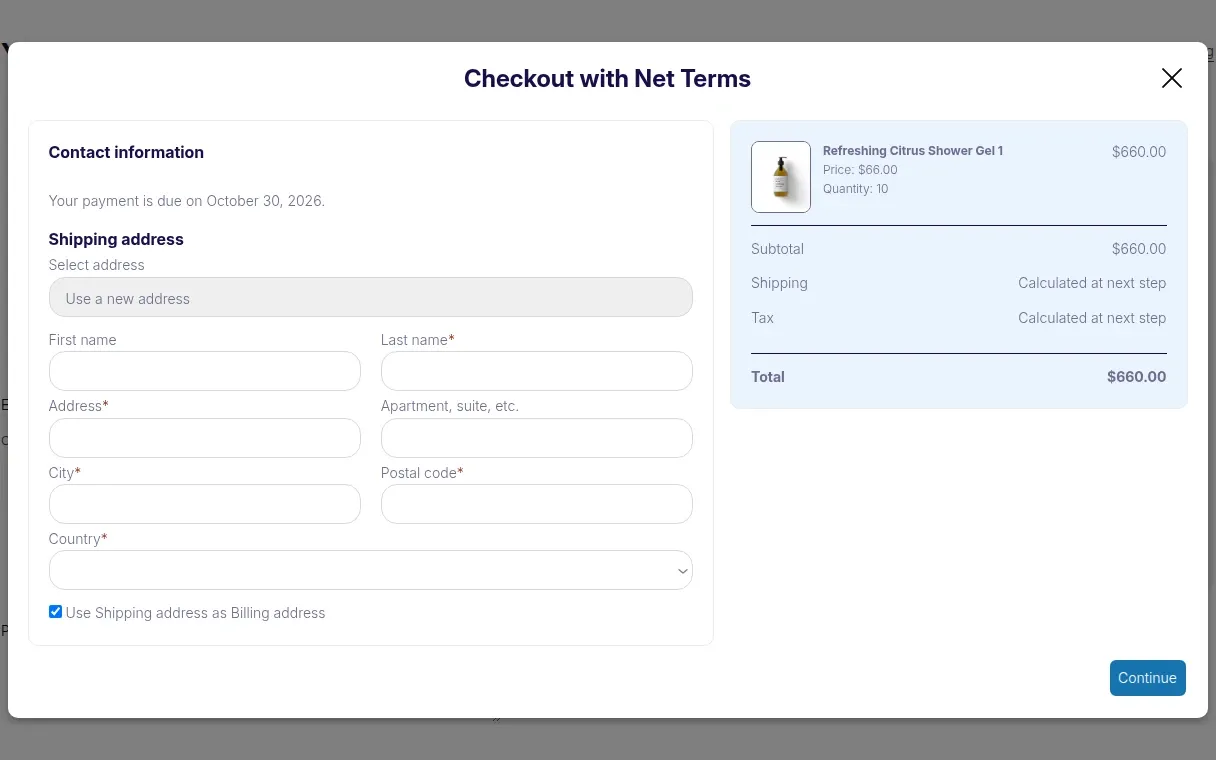Image resolution: width=1216 pixels, height=760 pixels.
Task: Click the Apartment, suite, etc. field
Action: pyautogui.click(x=536, y=438)
